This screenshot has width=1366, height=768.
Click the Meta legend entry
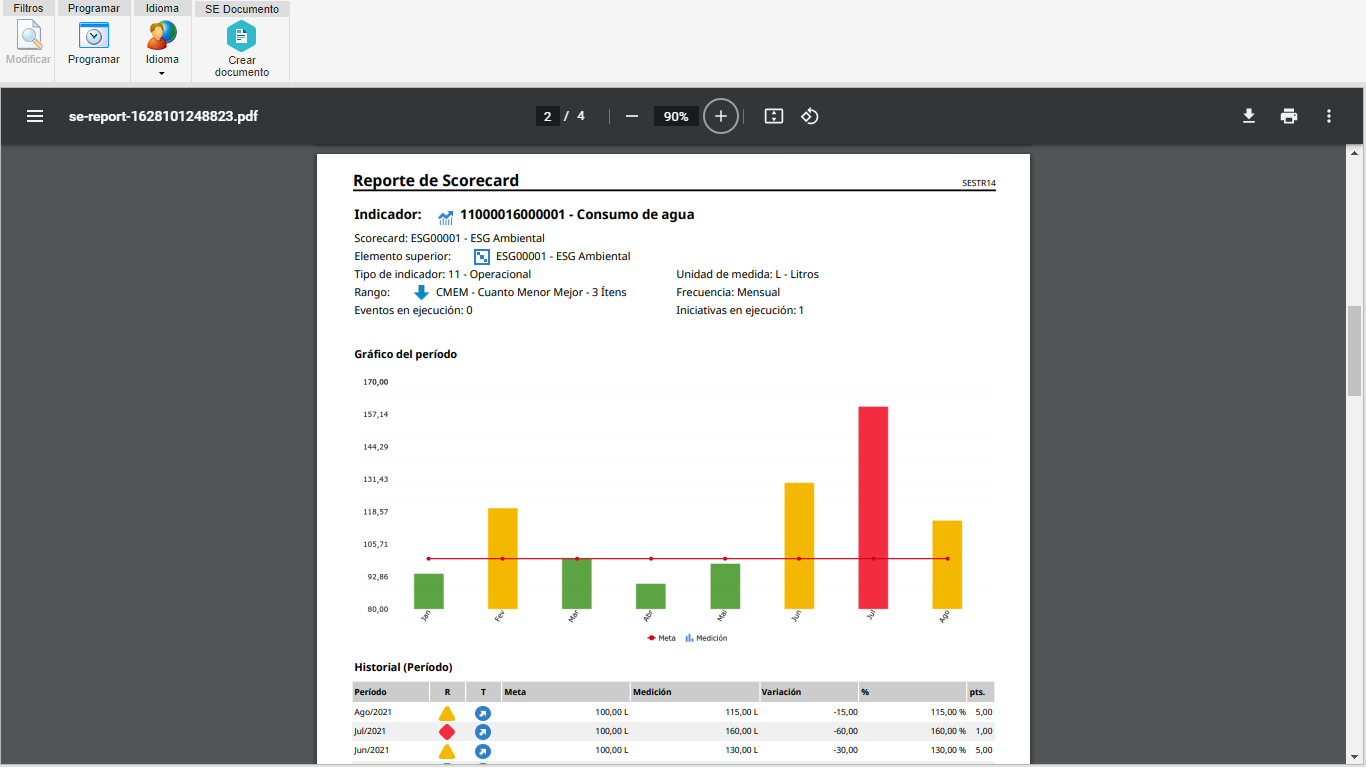tap(661, 638)
